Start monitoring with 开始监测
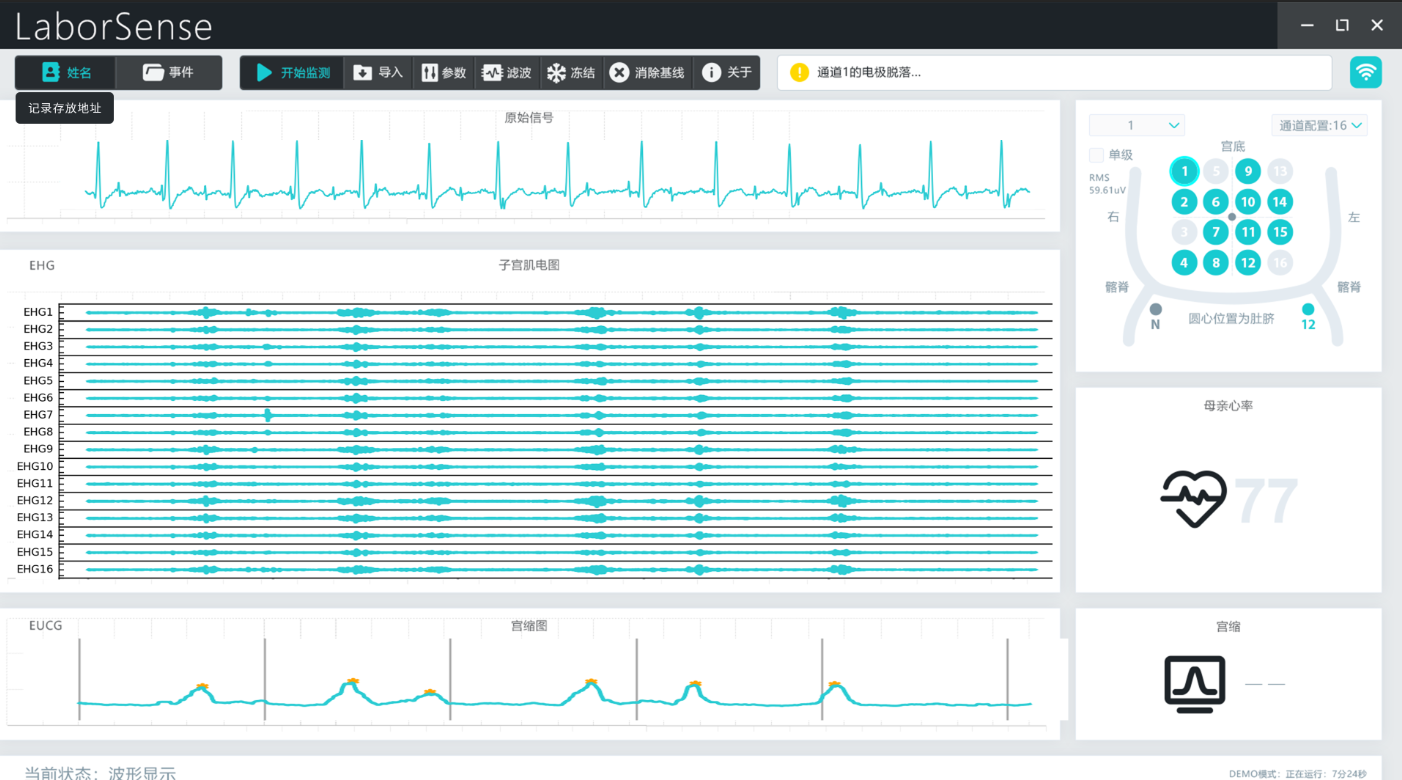Screen dimensions: 1402x780 (x=292, y=73)
